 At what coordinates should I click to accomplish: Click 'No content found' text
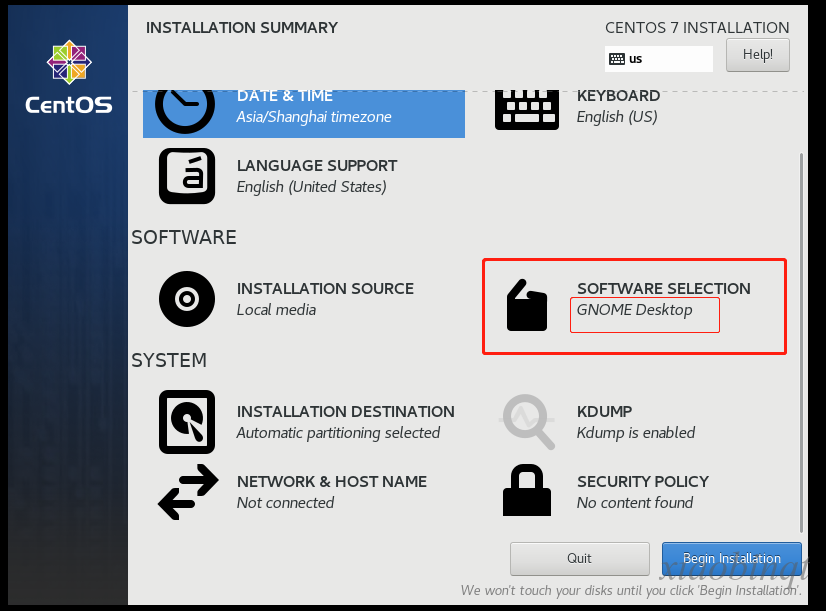point(635,503)
